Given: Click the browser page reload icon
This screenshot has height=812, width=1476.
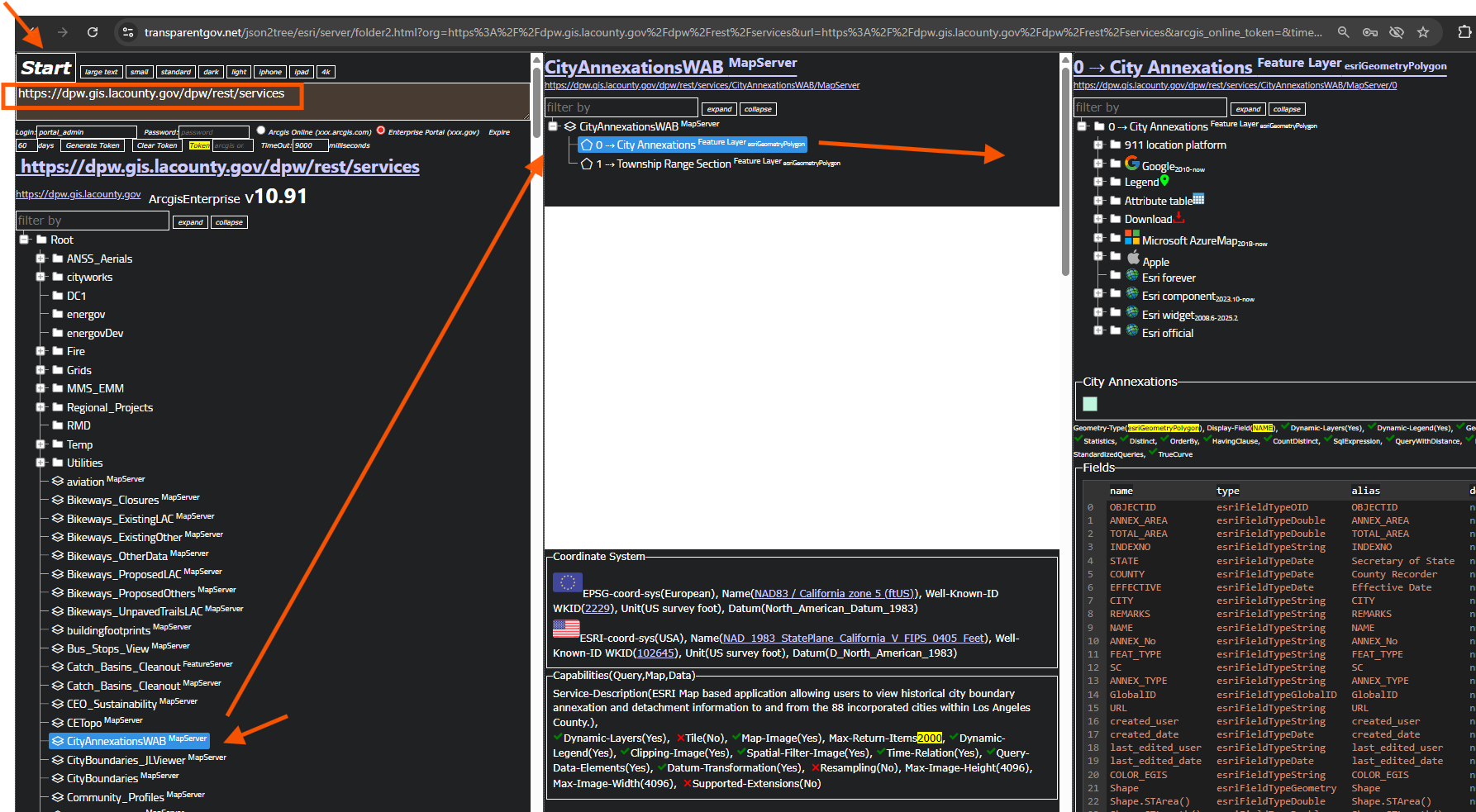Looking at the screenshot, I should click(x=93, y=32).
